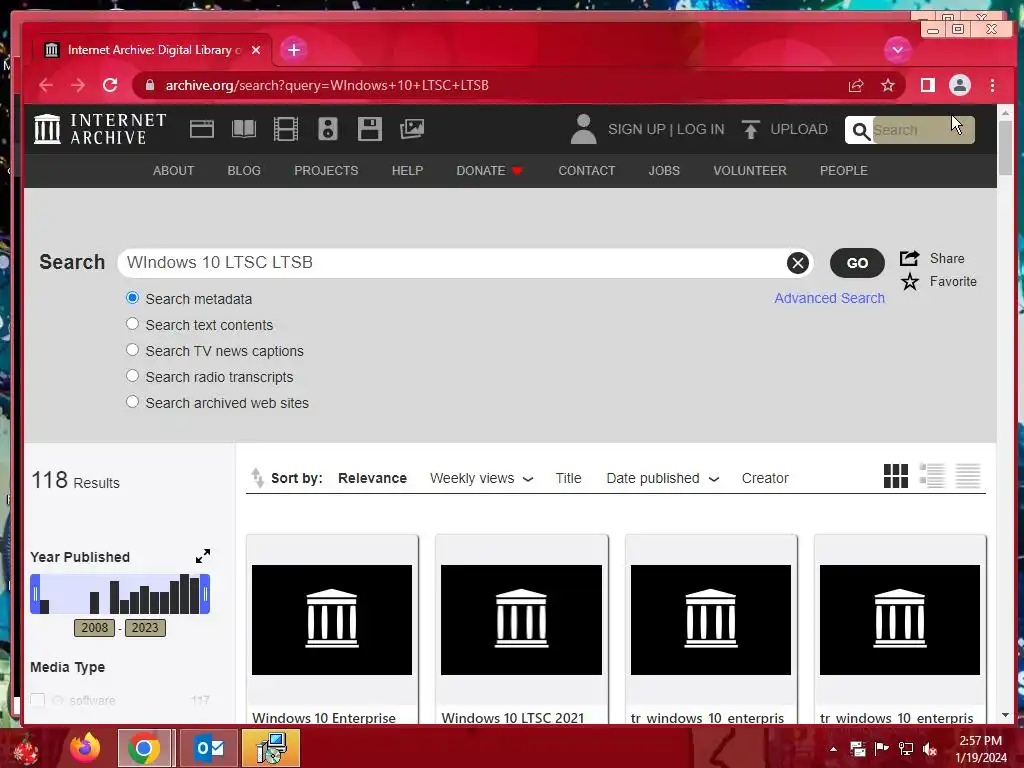The image size is (1024, 768).
Task: Open the Texts book icon
Action: 244,129
